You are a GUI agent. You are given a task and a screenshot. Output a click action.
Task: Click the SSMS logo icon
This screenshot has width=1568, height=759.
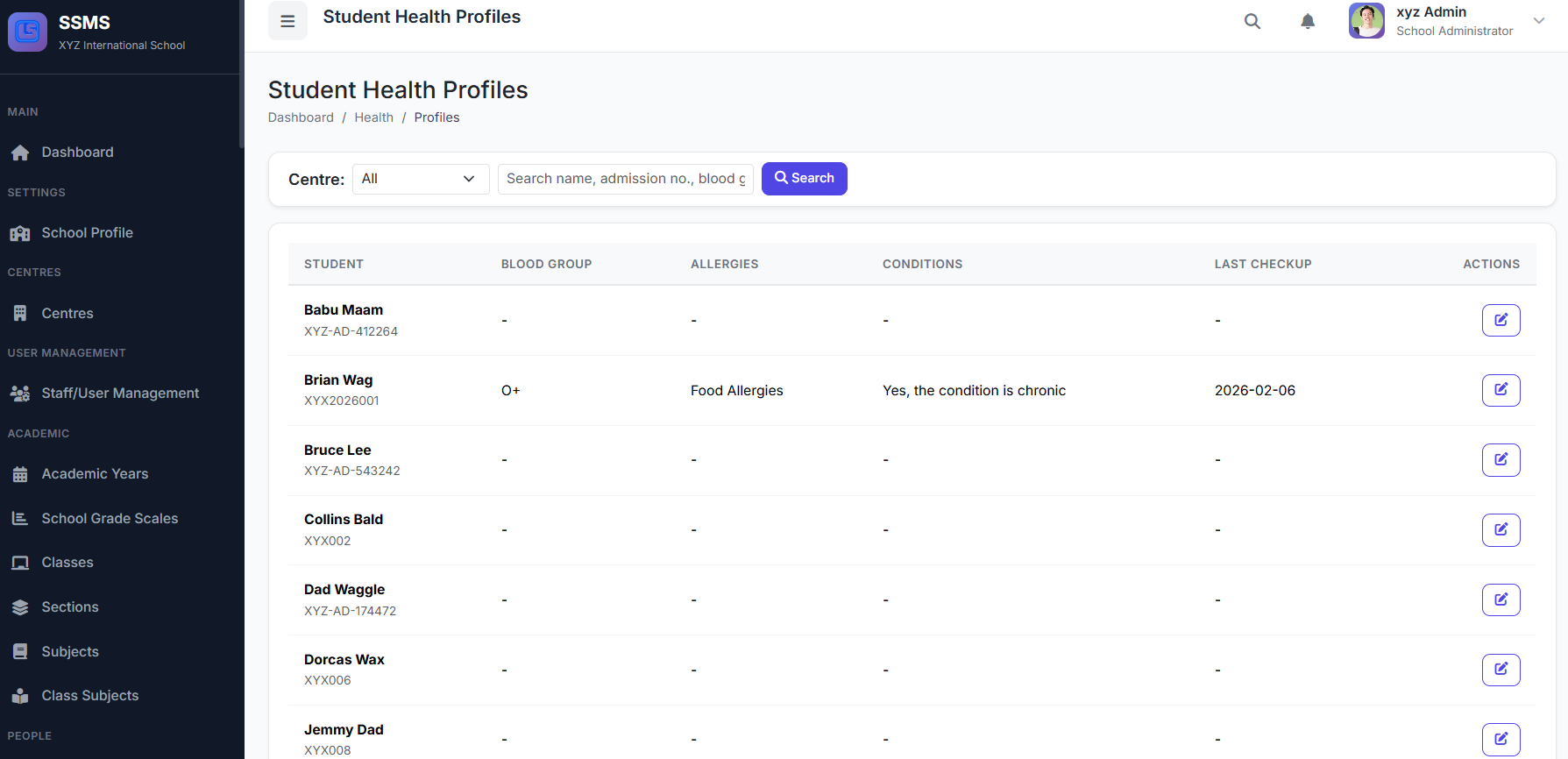[x=27, y=32]
